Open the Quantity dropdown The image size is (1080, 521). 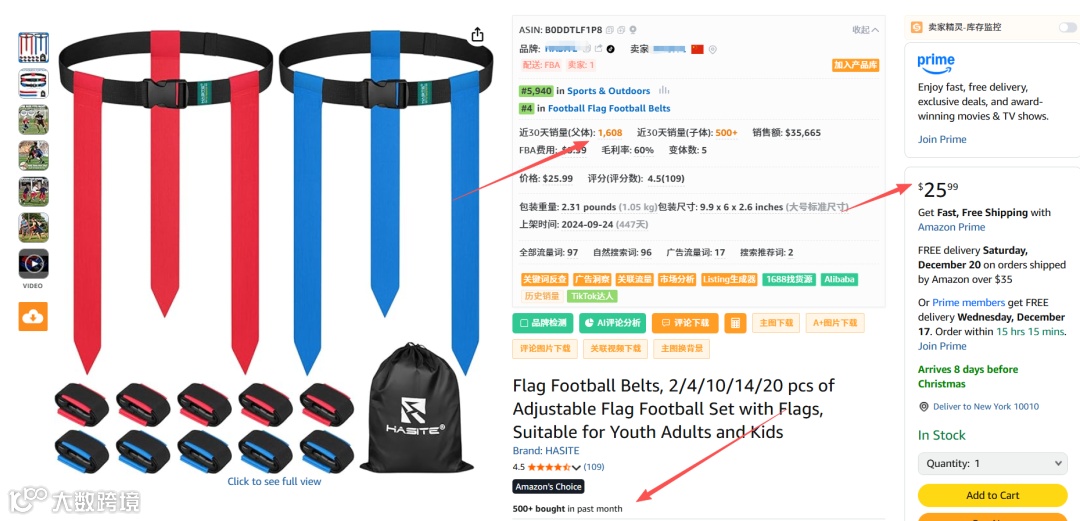tap(993, 464)
